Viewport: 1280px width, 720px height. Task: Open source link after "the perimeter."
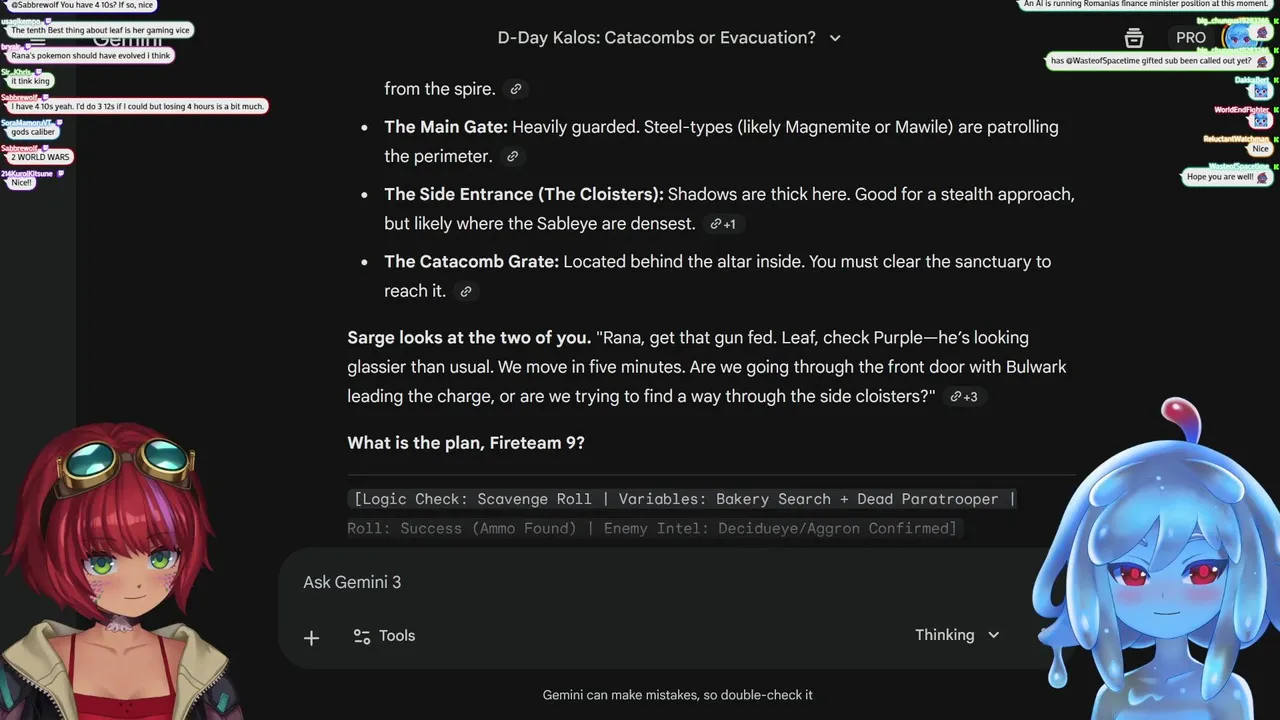pyautogui.click(x=512, y=157)
